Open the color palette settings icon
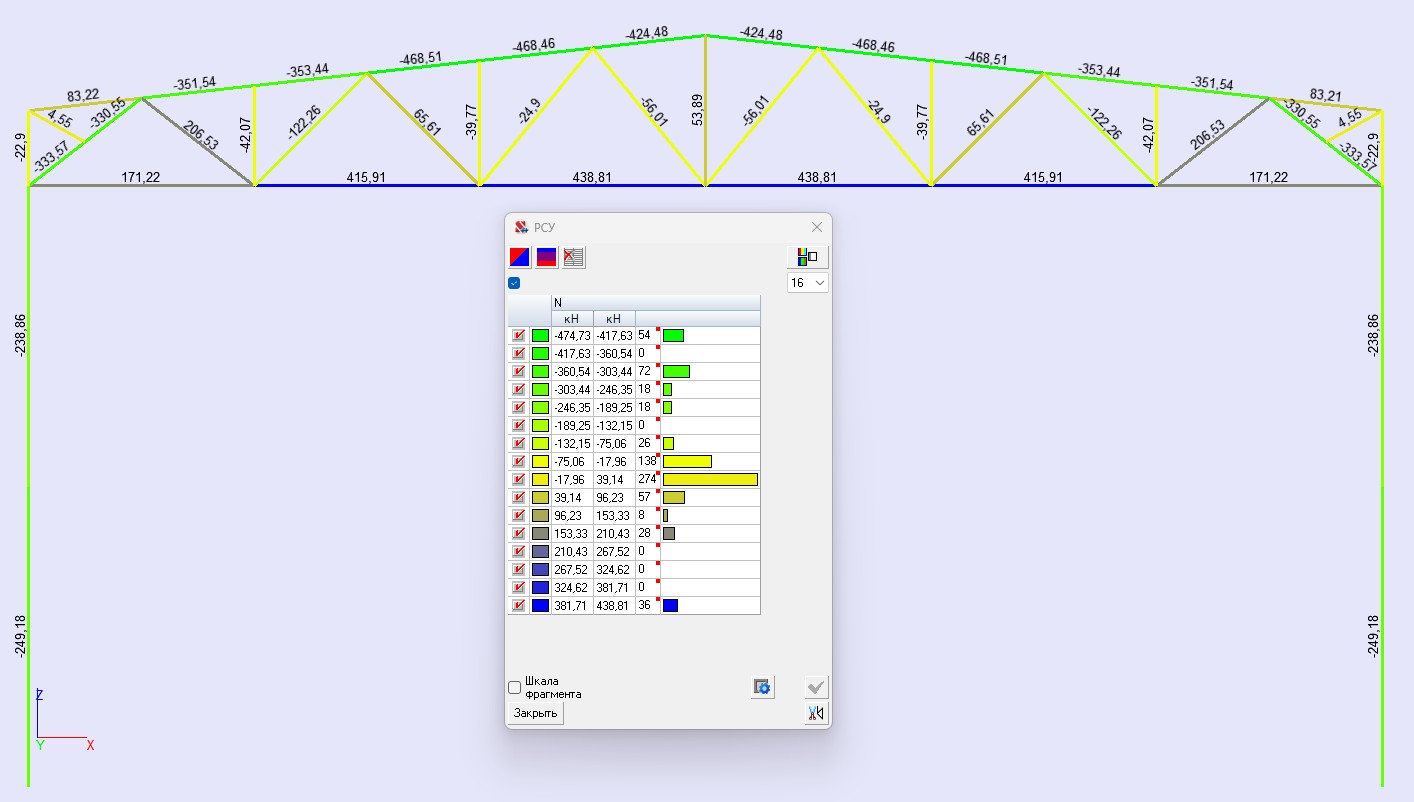Screen dimensions: 1414x802 [808, 257]
